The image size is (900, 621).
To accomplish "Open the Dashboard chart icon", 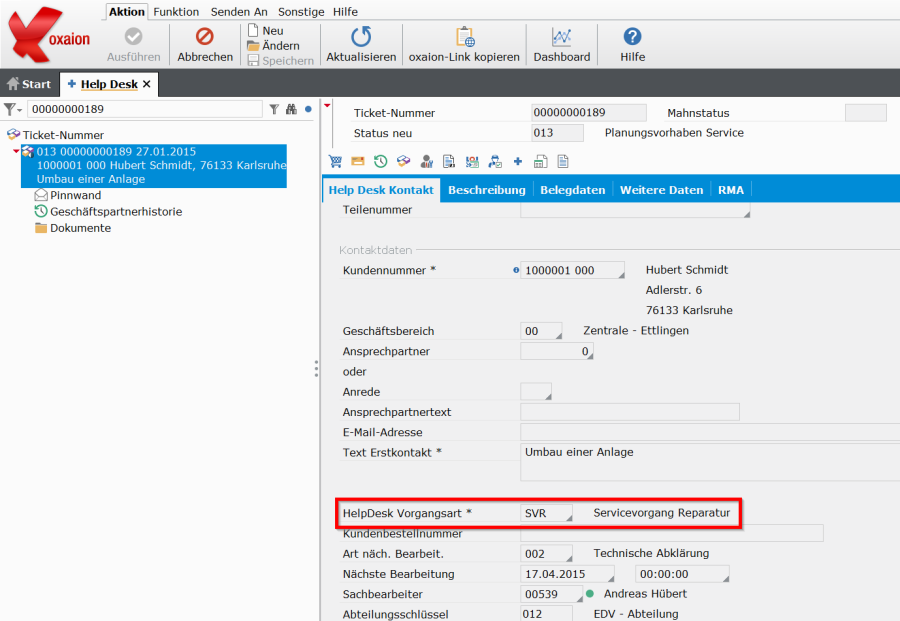I will (x=561, y=37).
